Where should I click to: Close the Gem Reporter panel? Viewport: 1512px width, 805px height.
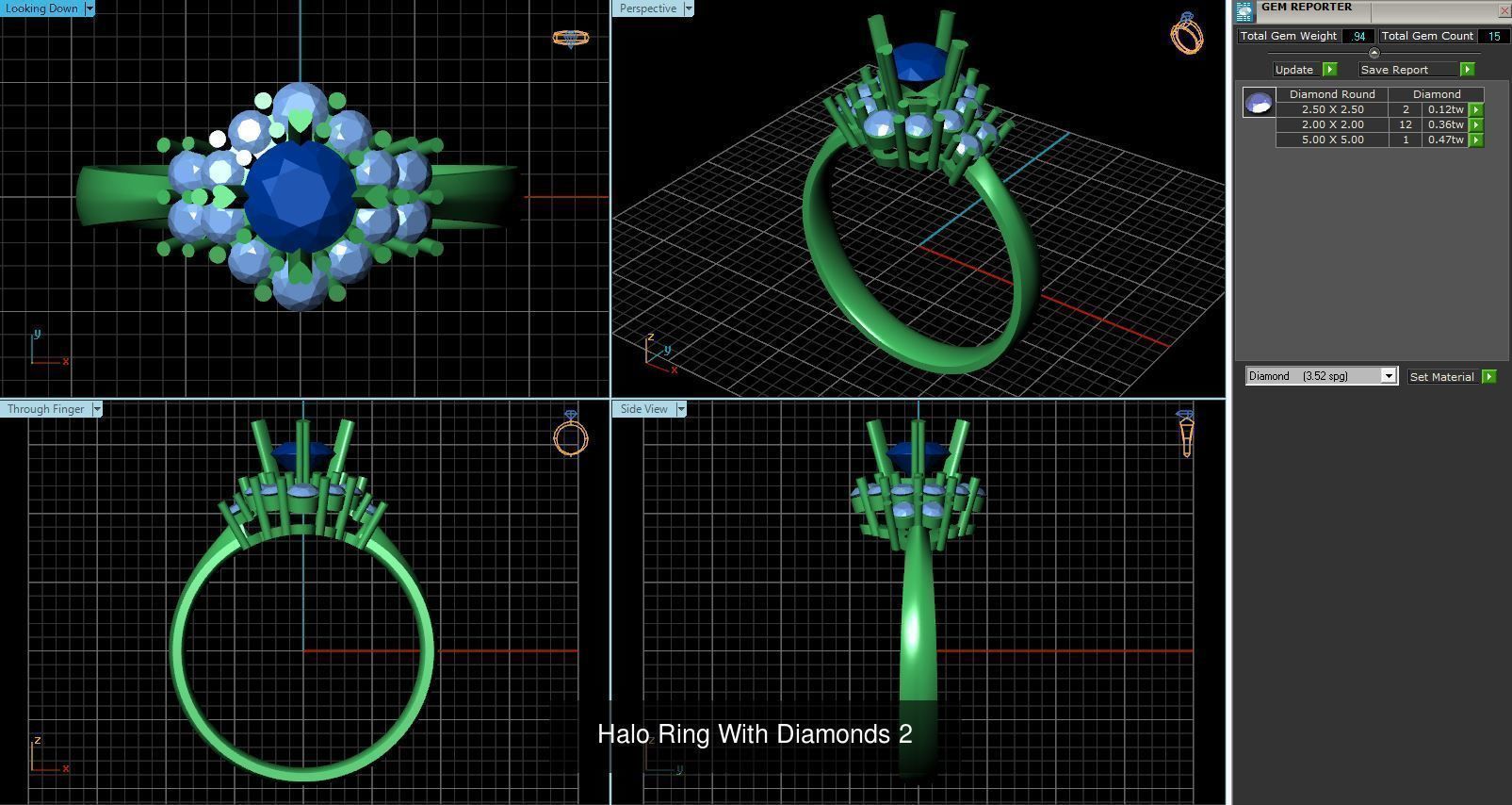tap(1504, 9)
